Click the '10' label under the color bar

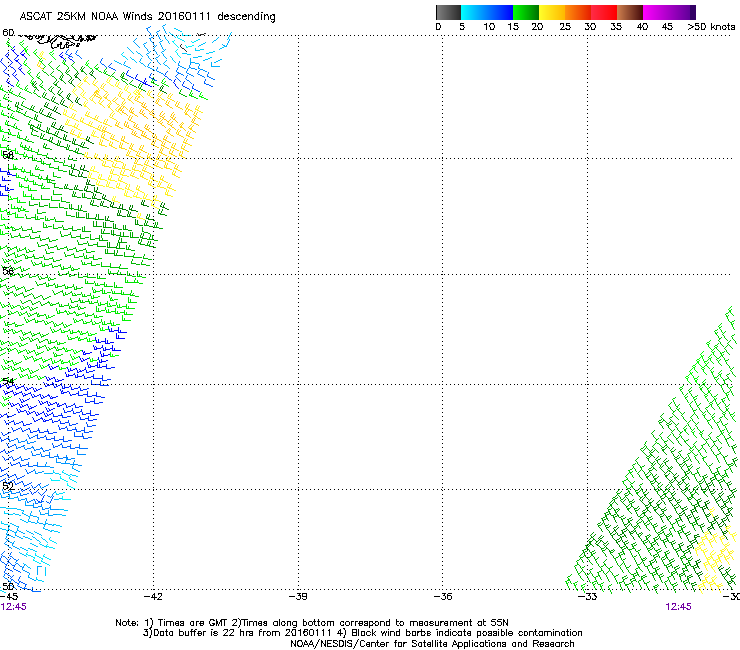(489, 27)
